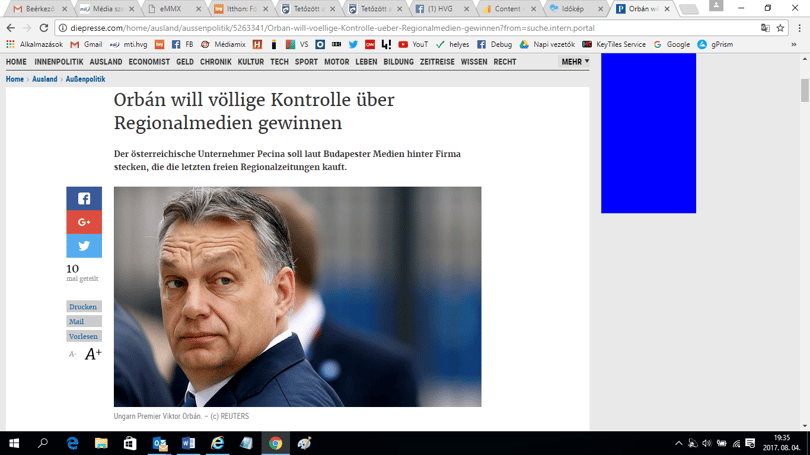The image size is (810, 455).
Task: Expand MEHR navigation dropdown
Action: (x=574, y=61)
